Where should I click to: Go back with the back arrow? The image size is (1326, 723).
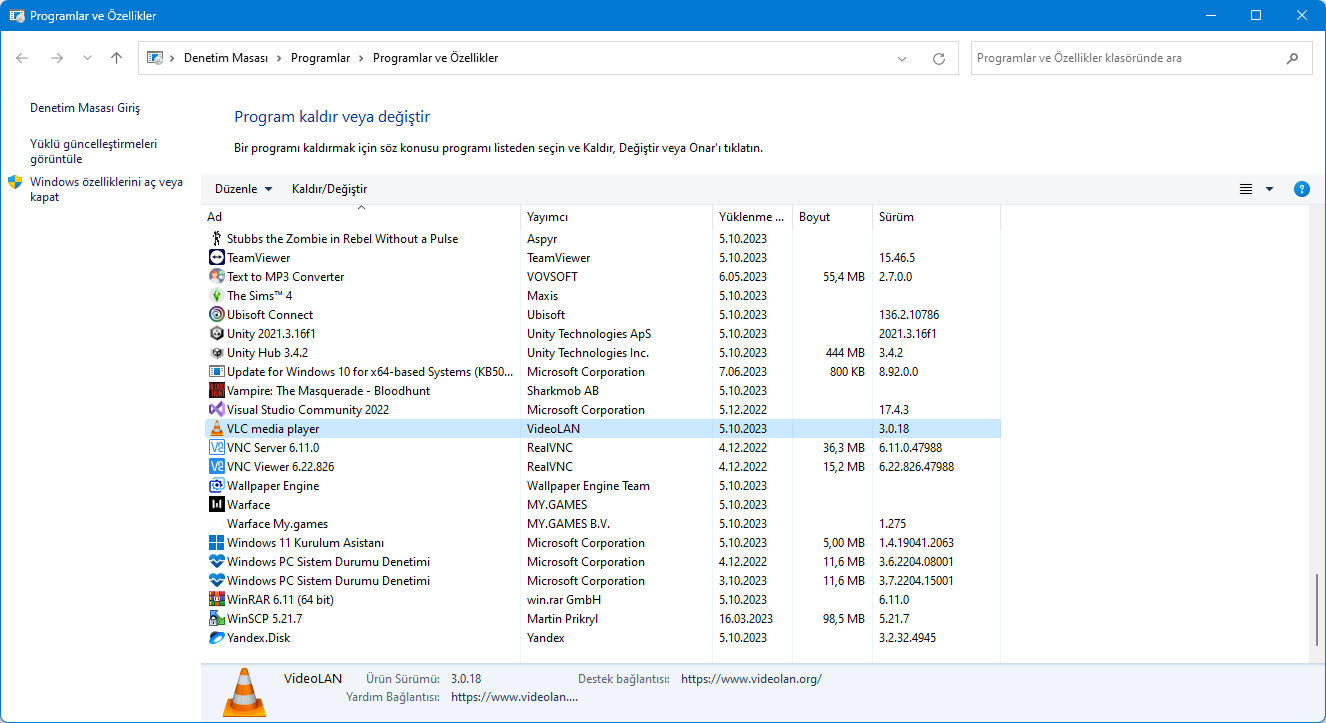22,58
